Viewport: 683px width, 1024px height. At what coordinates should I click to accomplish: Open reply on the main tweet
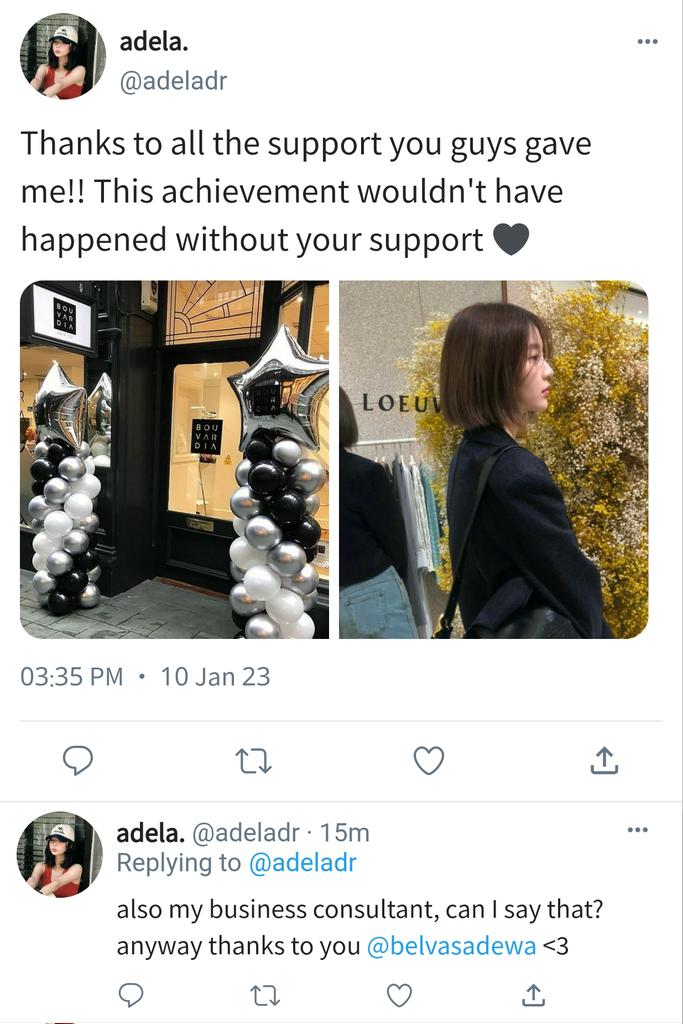(x=78, y=761)
